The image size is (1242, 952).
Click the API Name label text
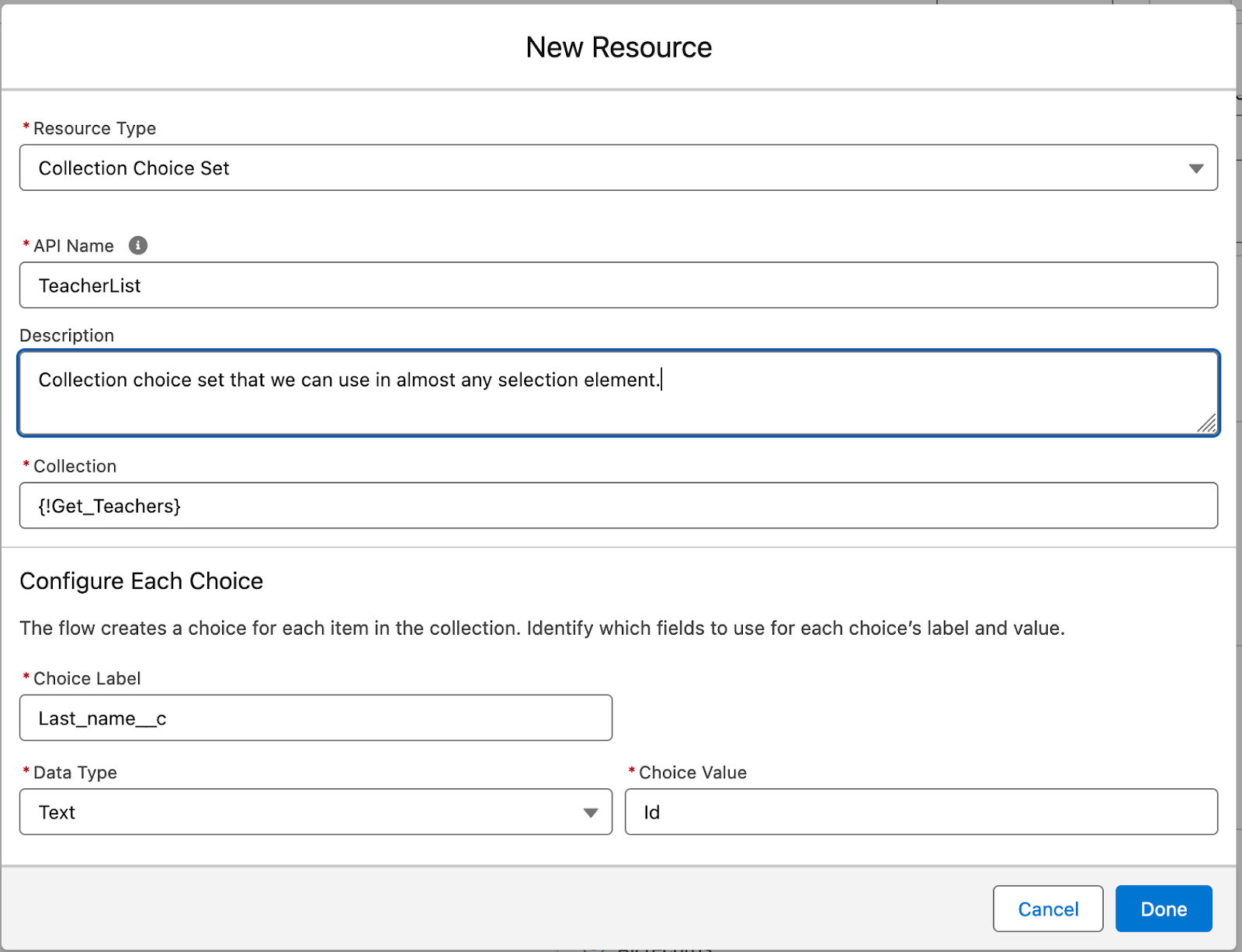tap(74, 246)
